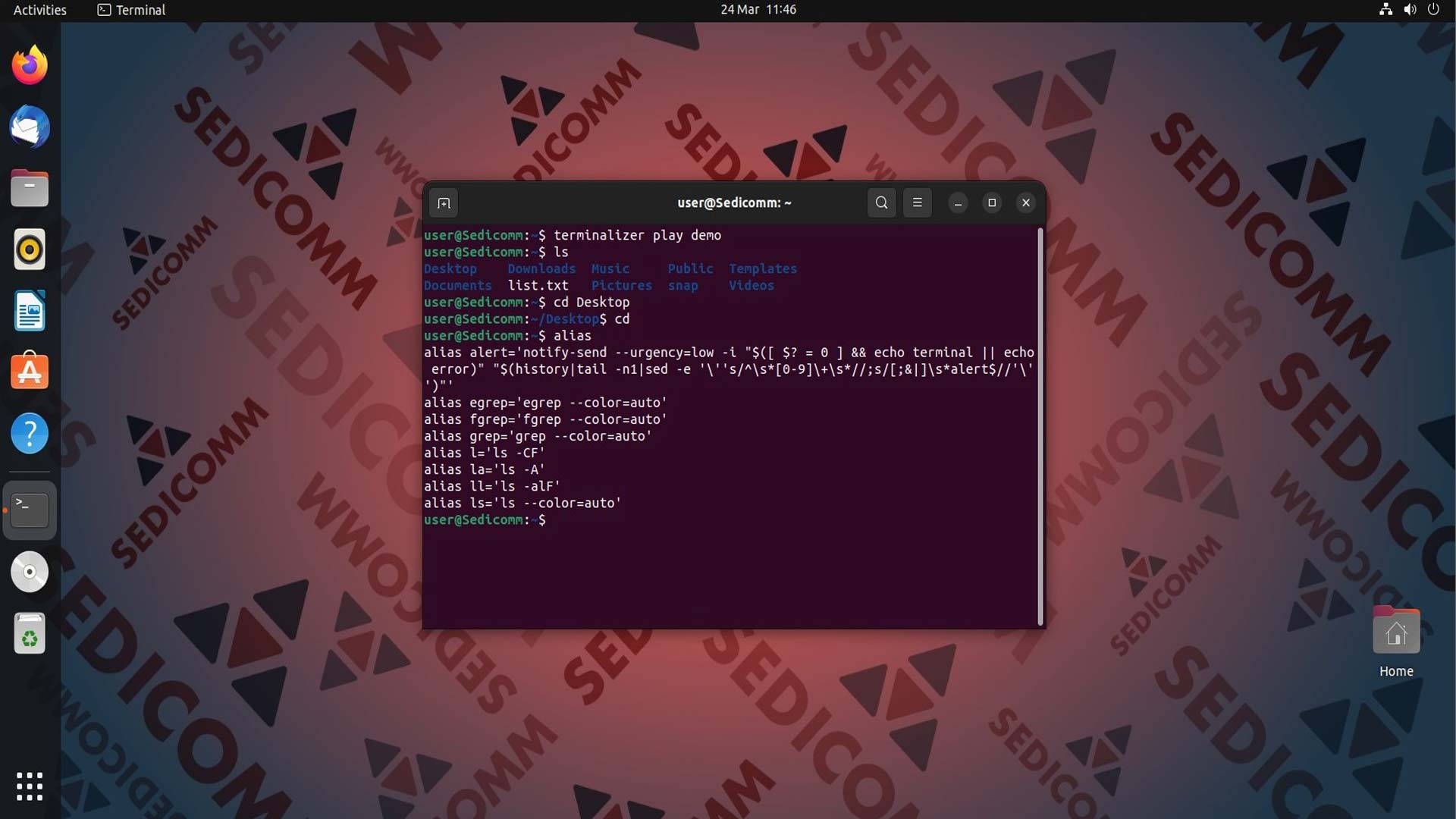
Task: Open the Activities overview
Action: click(39, 10)
